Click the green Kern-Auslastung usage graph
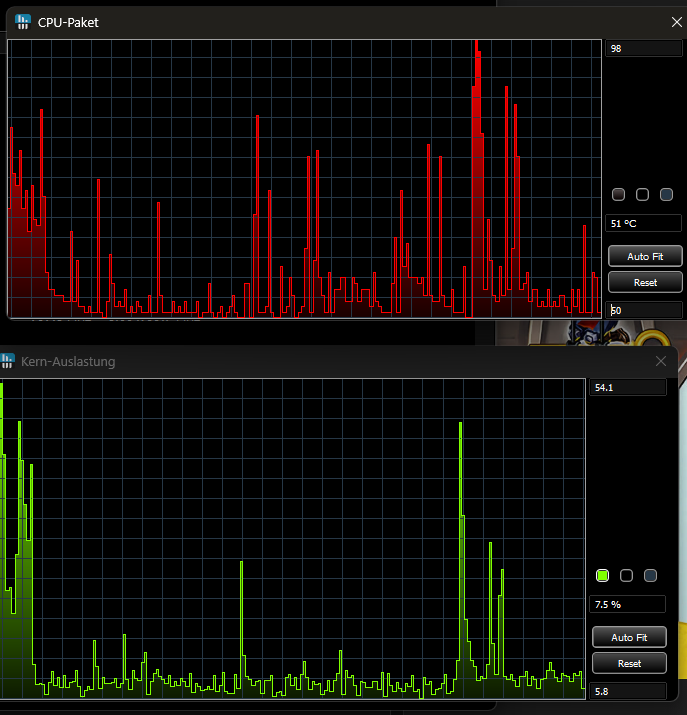Image resolution: width=687 pixels, height=715 pixels. tap(293, 539)
